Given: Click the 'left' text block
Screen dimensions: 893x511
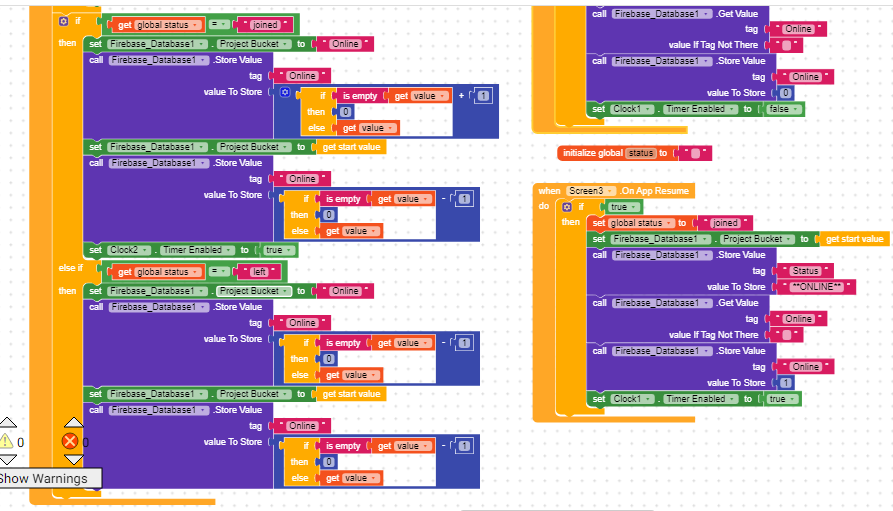Looking at the screenshot, I should pos(259,272).
